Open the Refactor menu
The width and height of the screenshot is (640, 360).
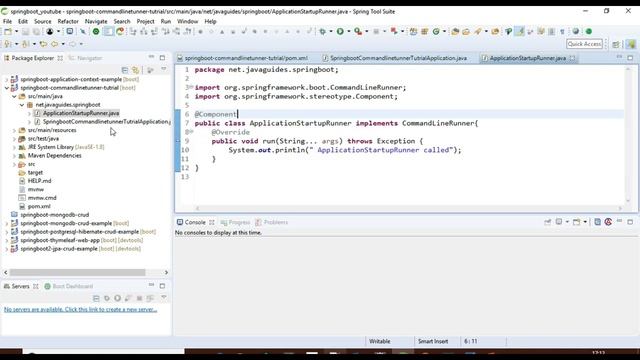[x=68, y=21]
